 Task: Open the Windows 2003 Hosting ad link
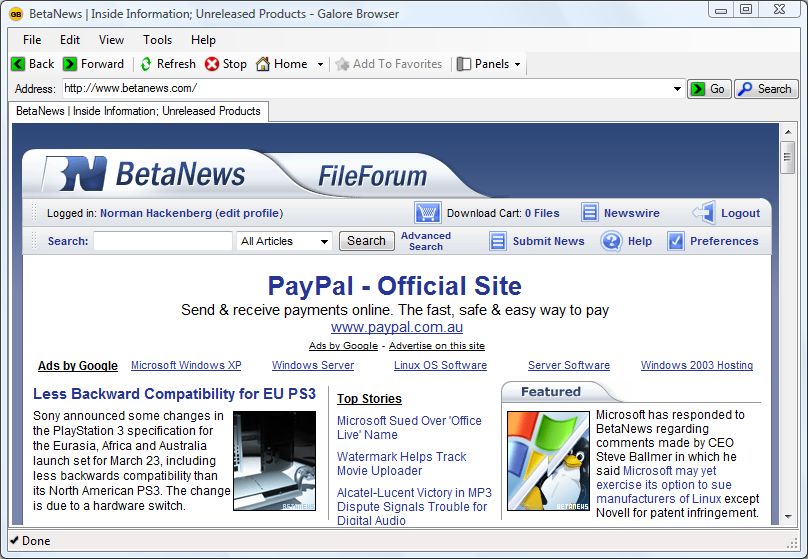coord(697,365)
